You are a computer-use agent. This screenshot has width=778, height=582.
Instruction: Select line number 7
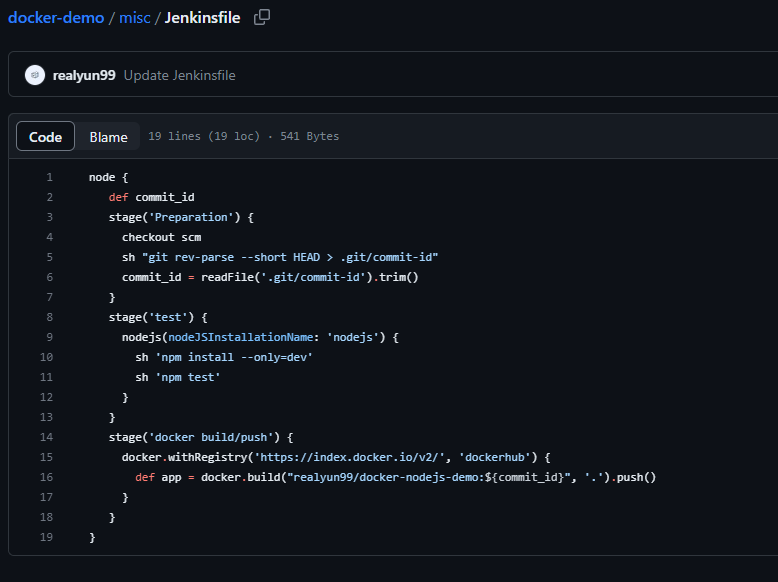(49, 297)
